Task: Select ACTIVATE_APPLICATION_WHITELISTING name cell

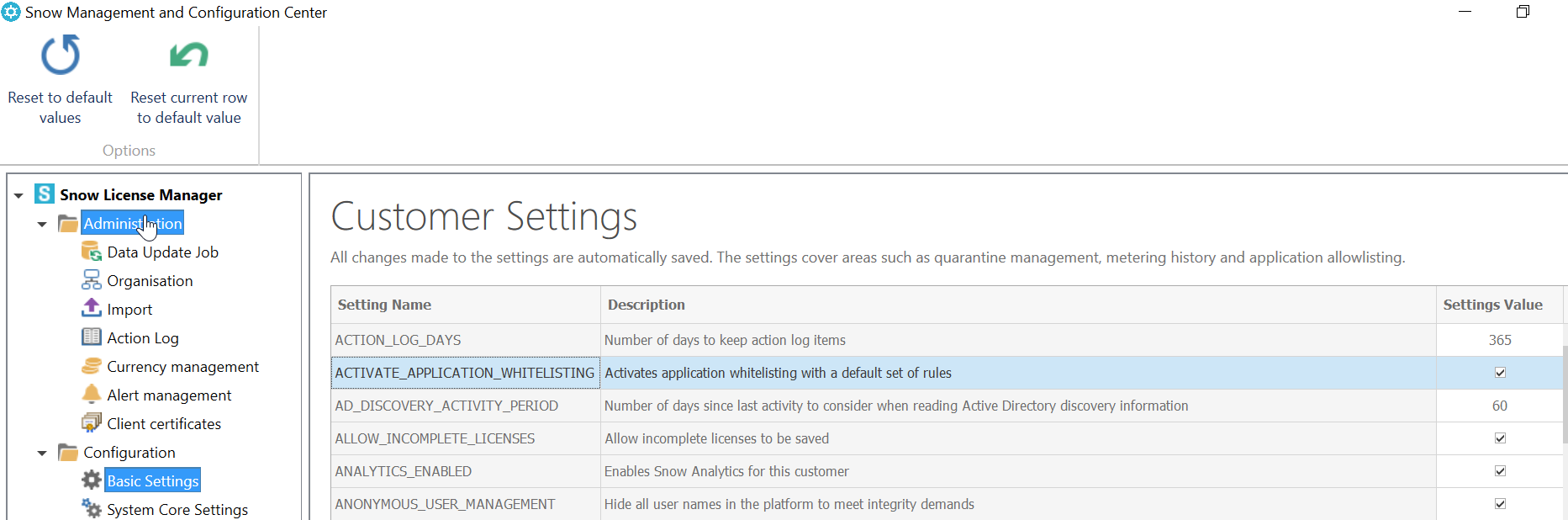Action: tap(466, 373)
